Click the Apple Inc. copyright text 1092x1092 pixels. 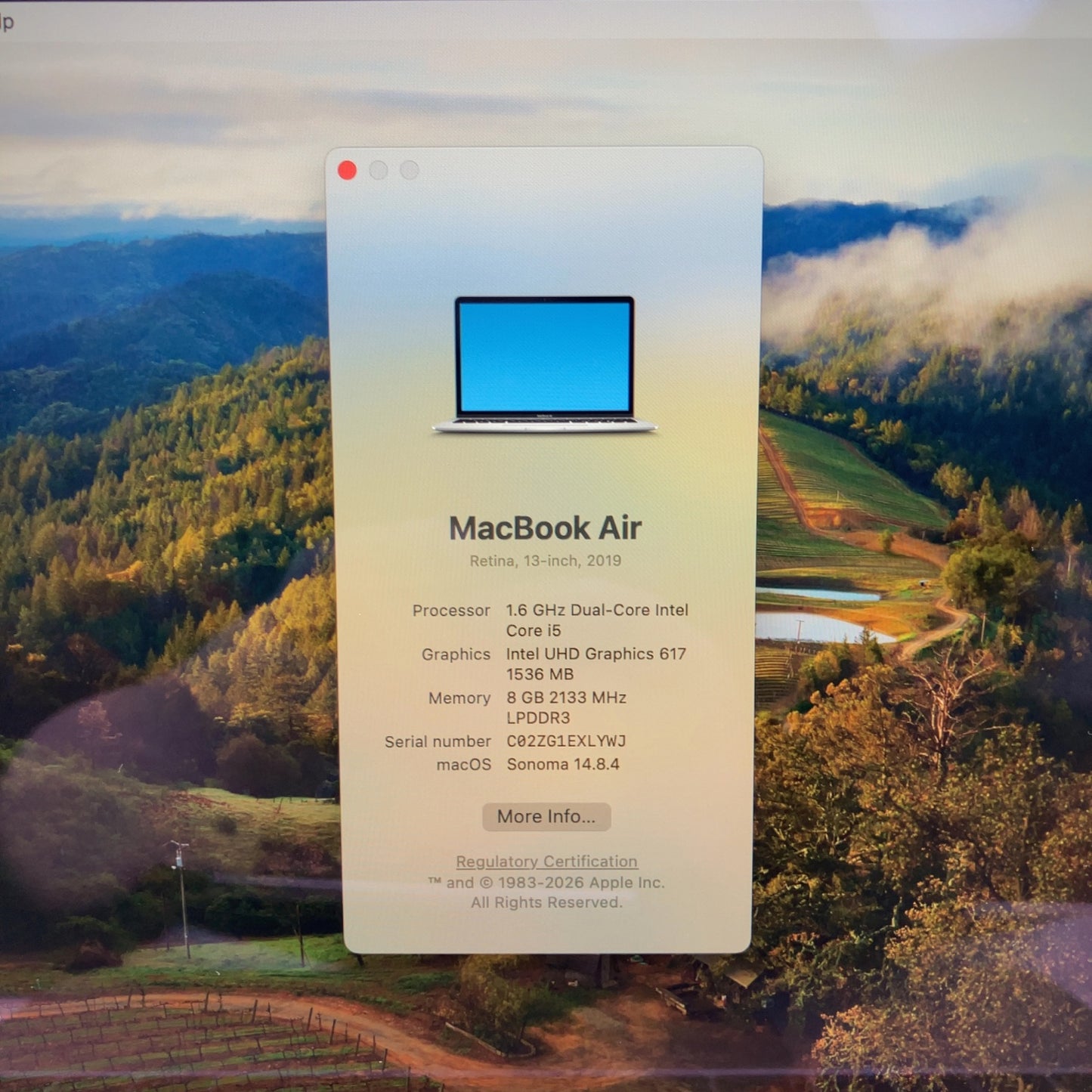pyautogui.click(x=546, y=883)
